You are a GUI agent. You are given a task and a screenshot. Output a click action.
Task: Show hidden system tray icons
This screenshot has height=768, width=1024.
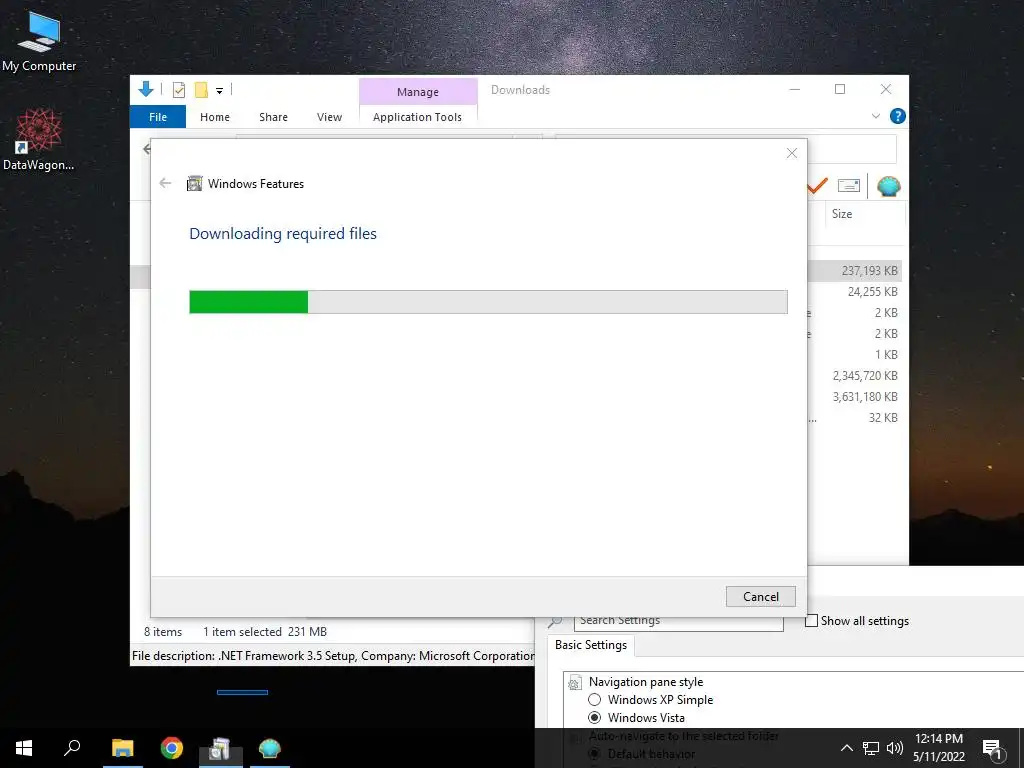[846, 748]
